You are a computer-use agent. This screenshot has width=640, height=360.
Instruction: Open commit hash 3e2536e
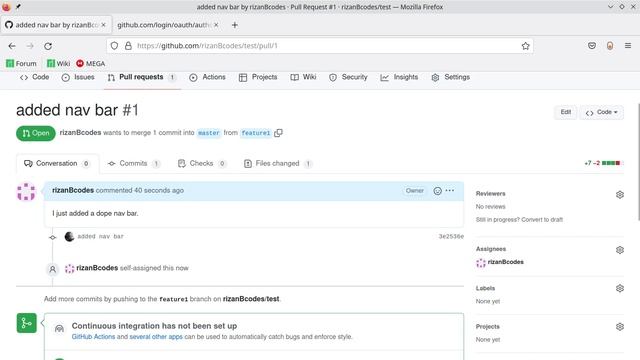451,236
